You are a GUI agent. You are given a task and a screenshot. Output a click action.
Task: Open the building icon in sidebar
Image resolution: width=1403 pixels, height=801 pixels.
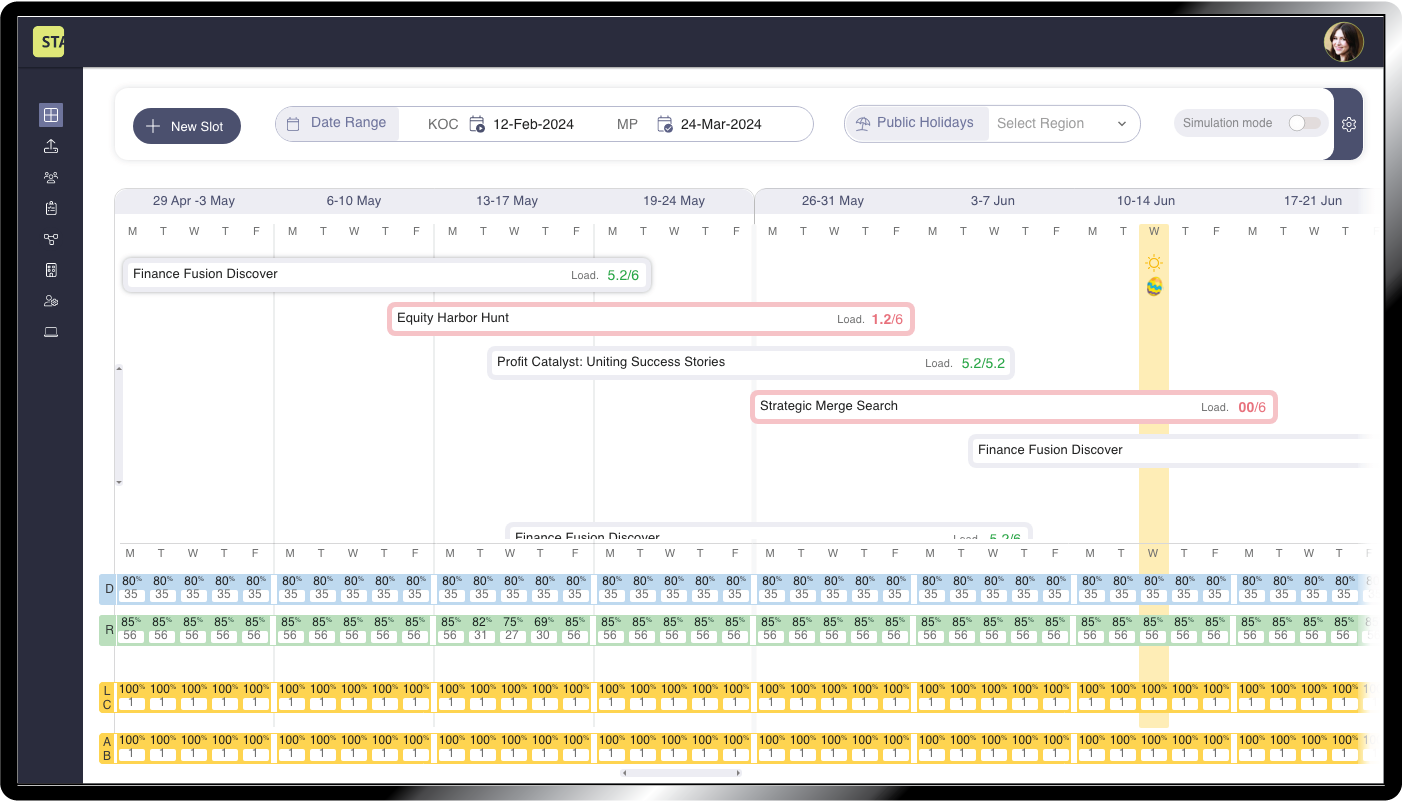click(x=51, y=270)
